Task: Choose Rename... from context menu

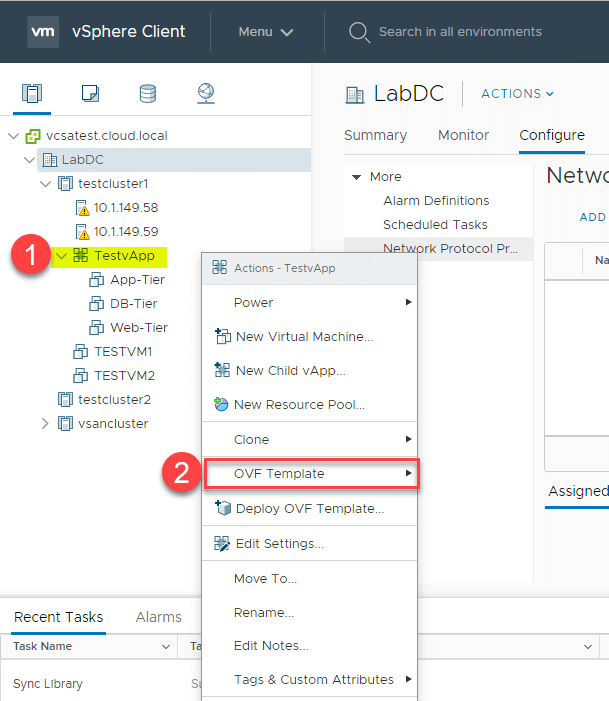Action: [x=309, y=612]
